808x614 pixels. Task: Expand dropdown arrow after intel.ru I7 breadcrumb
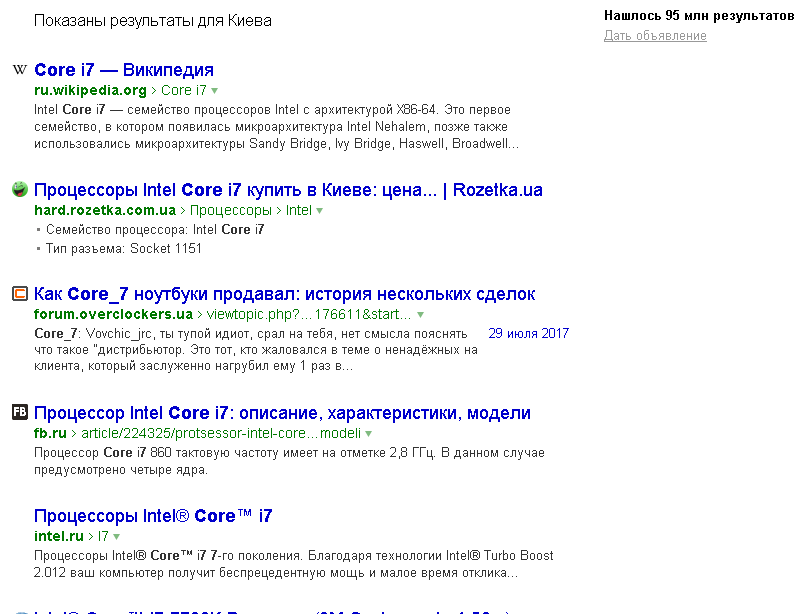tap(116, 537)
